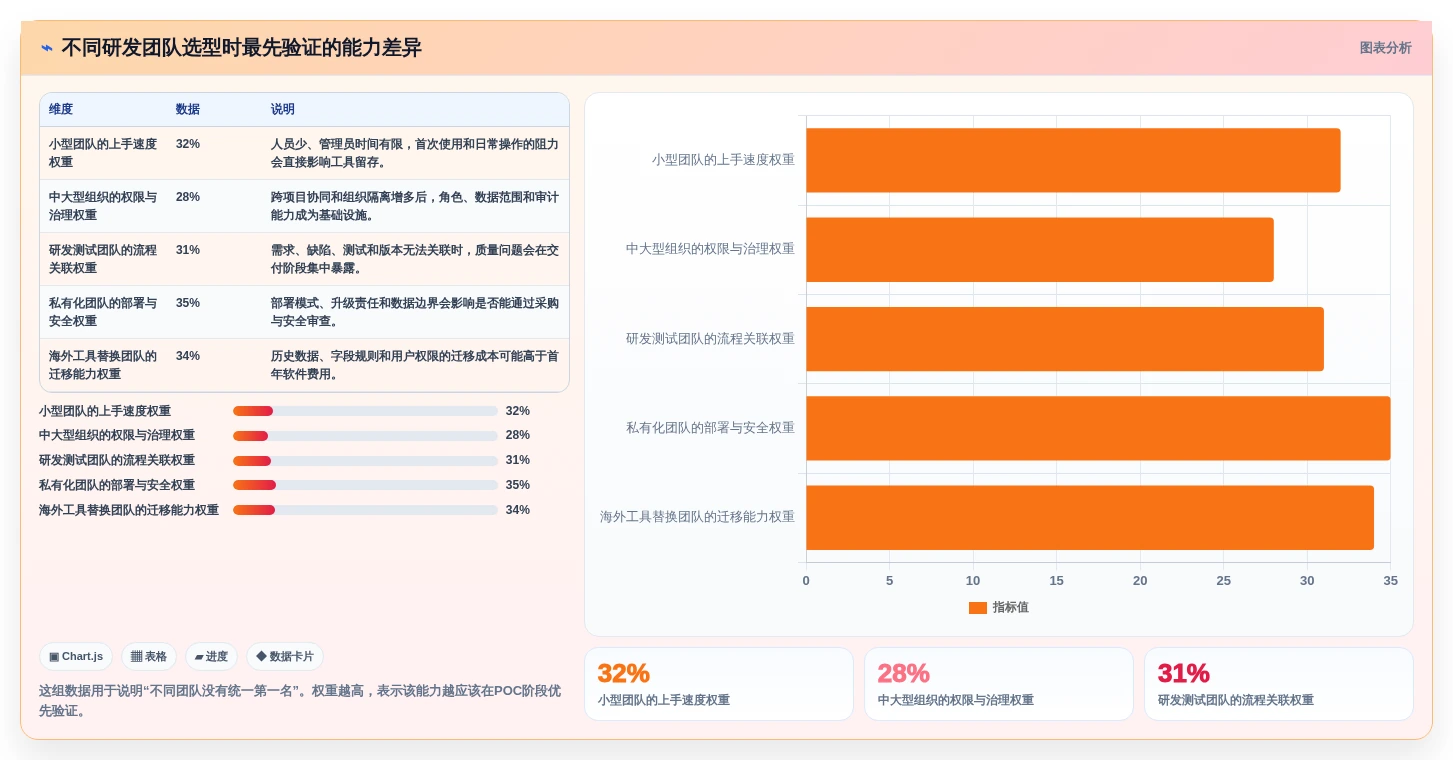Image resolution: width=1453 pixels, height=760 pixels.
Task: Click the footnote paragraph starting 这组数据用于说明
Action: (300, 701)
